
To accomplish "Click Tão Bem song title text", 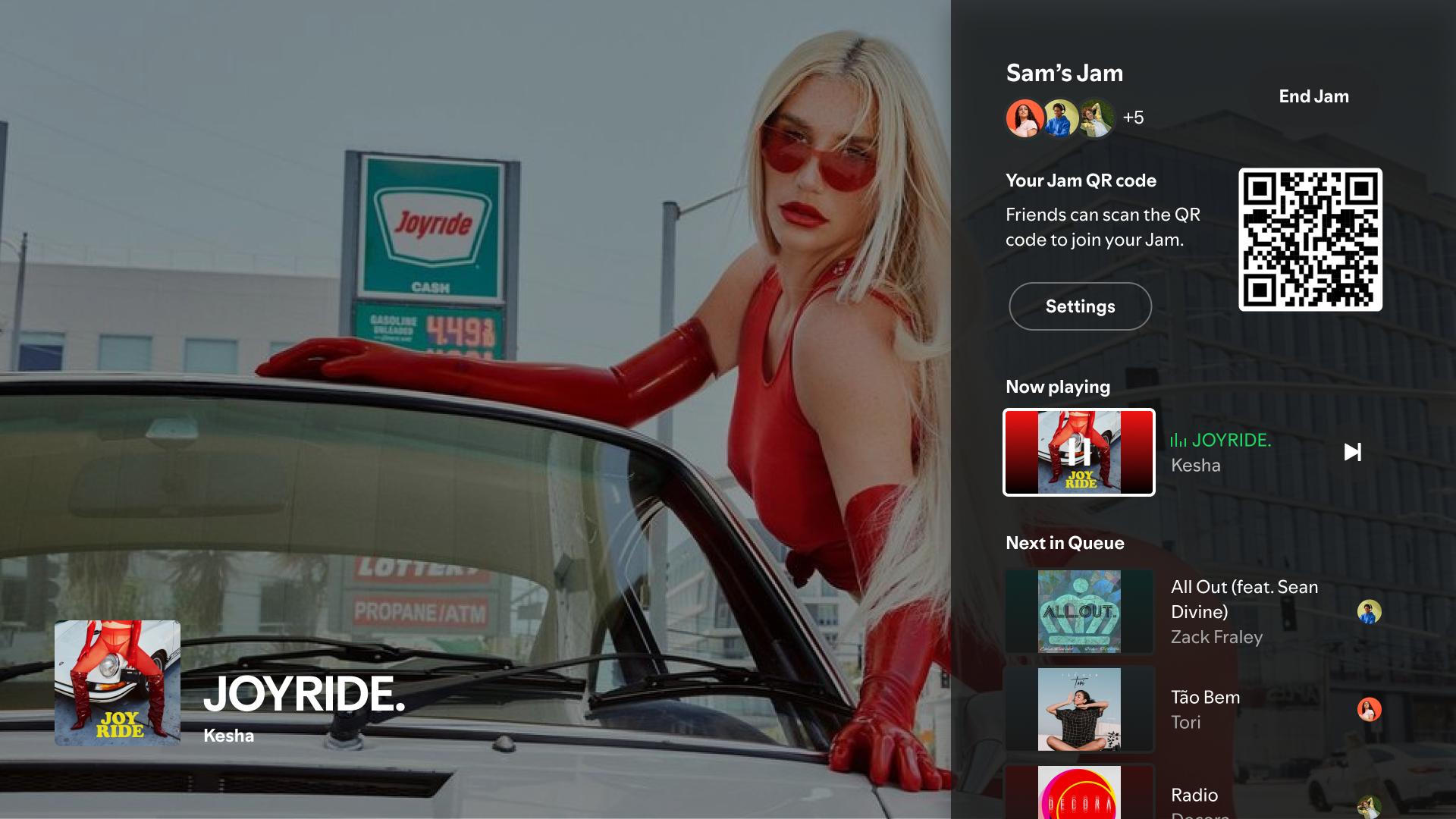I will [1205, 698].
